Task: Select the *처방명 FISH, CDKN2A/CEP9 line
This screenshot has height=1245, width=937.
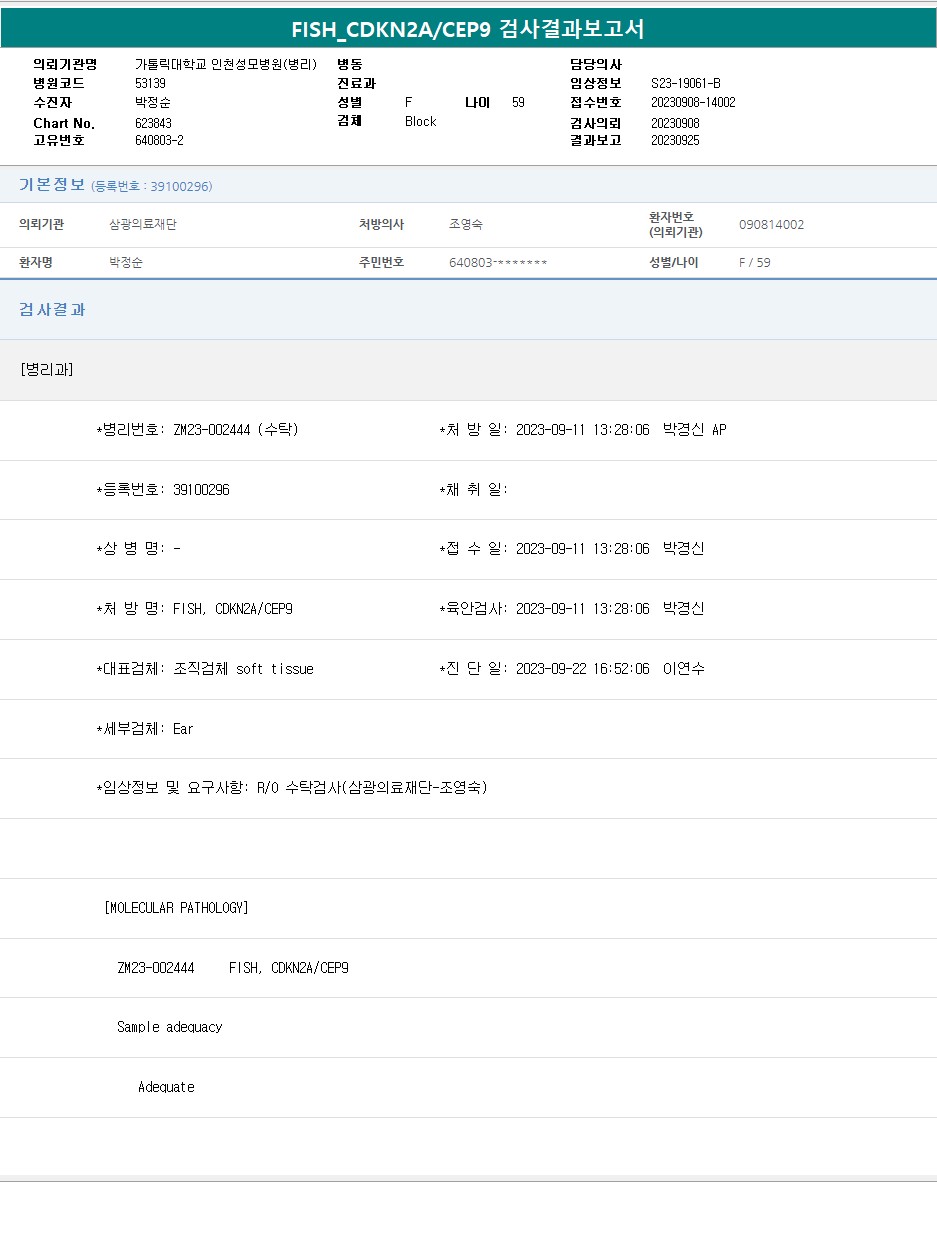Action: (x=194, y=609)
